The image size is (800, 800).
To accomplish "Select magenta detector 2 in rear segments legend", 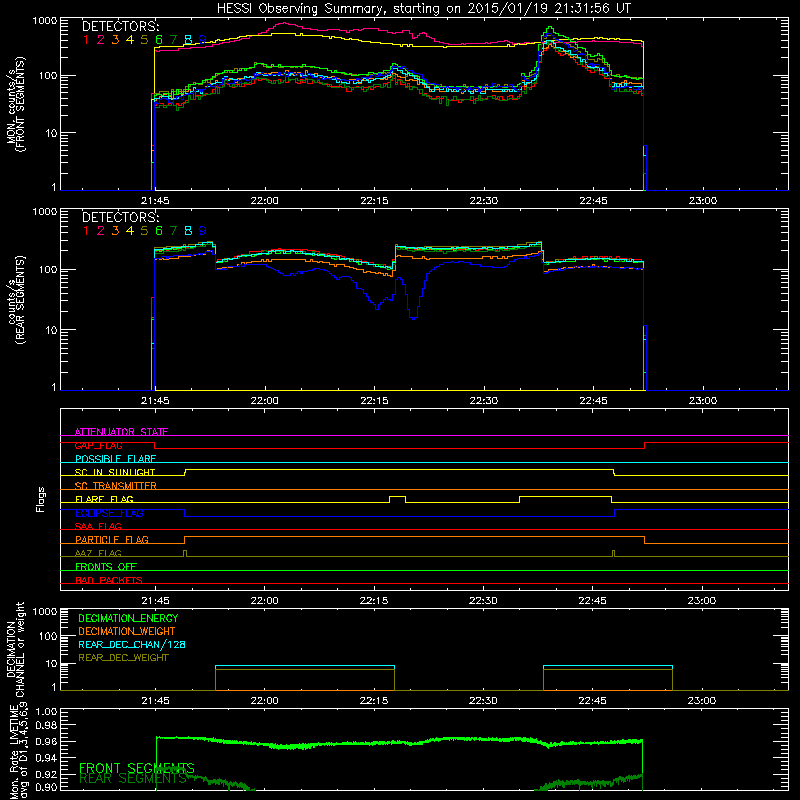I will click(101, 231).
